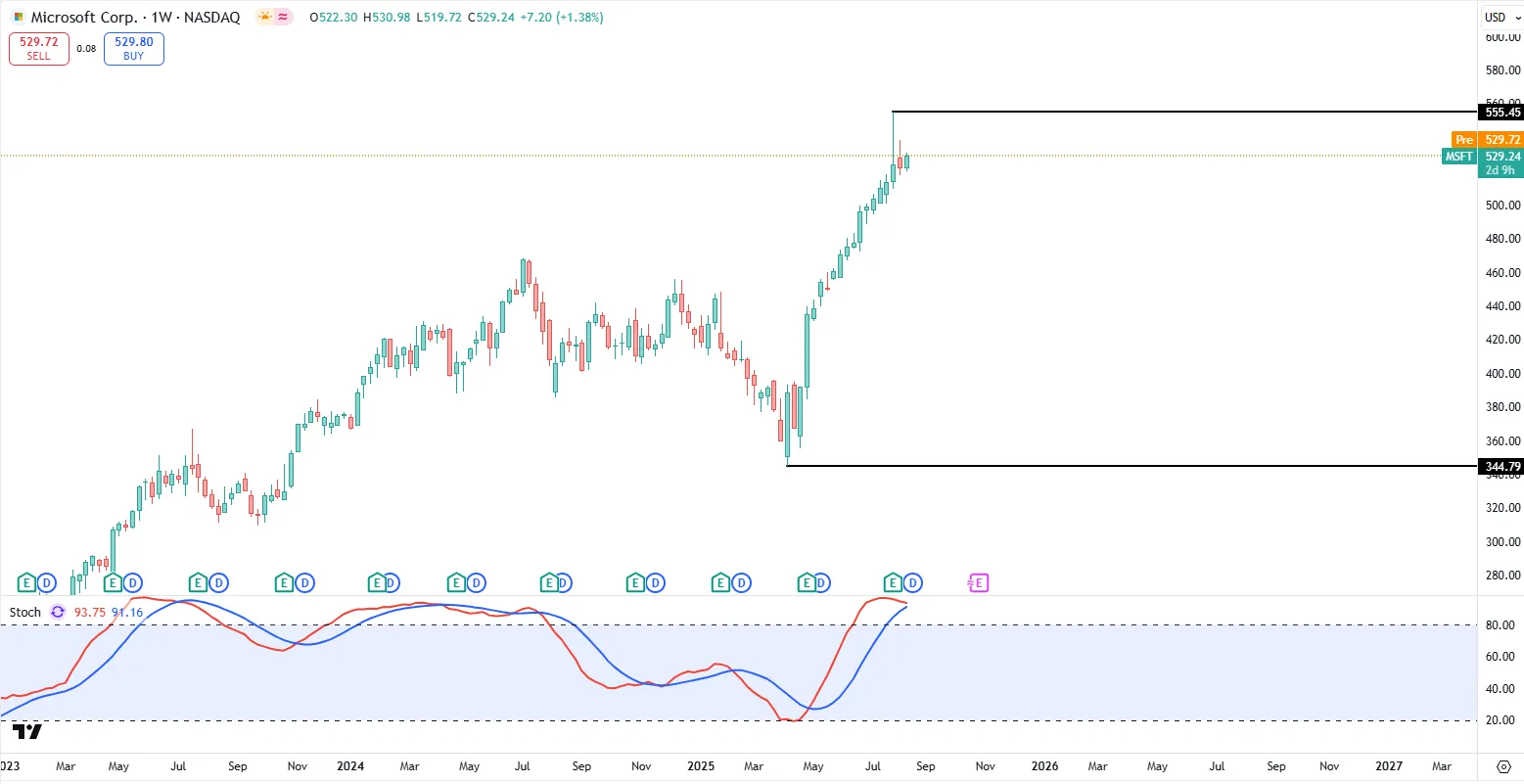The image size is (1524, 784).
Task: Select the horizontal line at 344.79
Action: point(1131,466)
